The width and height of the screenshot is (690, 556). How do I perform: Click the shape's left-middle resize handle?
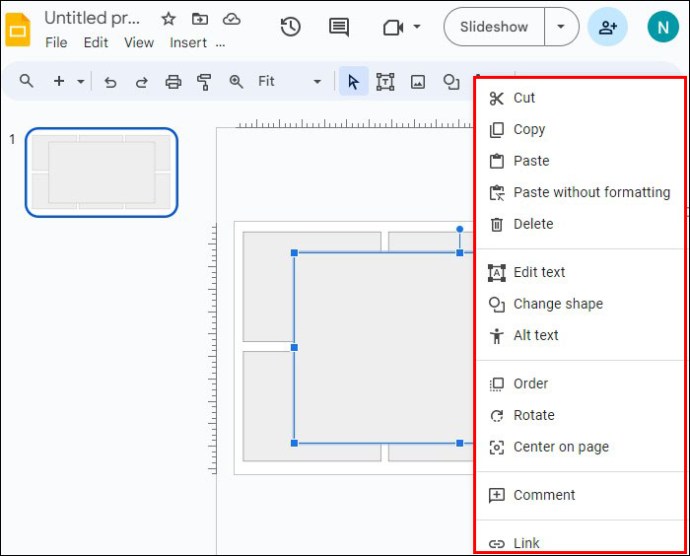294,348
